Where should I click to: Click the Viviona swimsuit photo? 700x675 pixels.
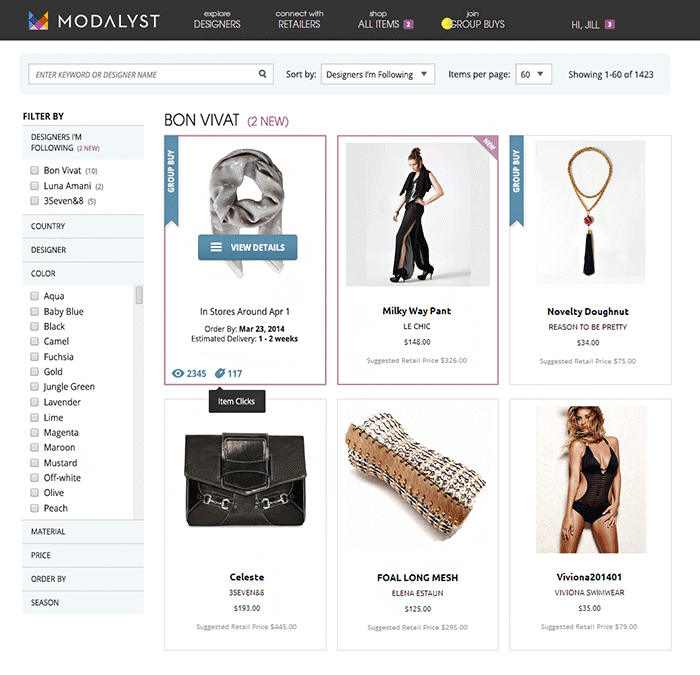coord(591,479)
